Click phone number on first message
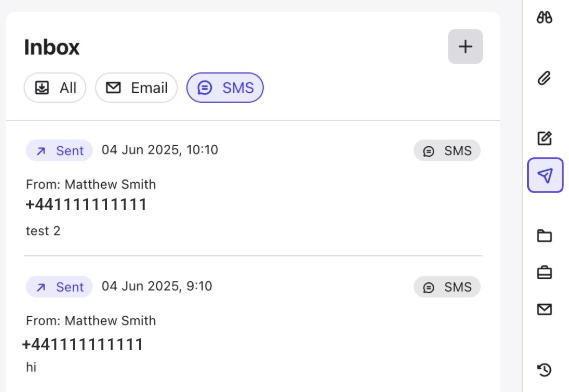This screenshot has width=569, height=392. point(86,204)
